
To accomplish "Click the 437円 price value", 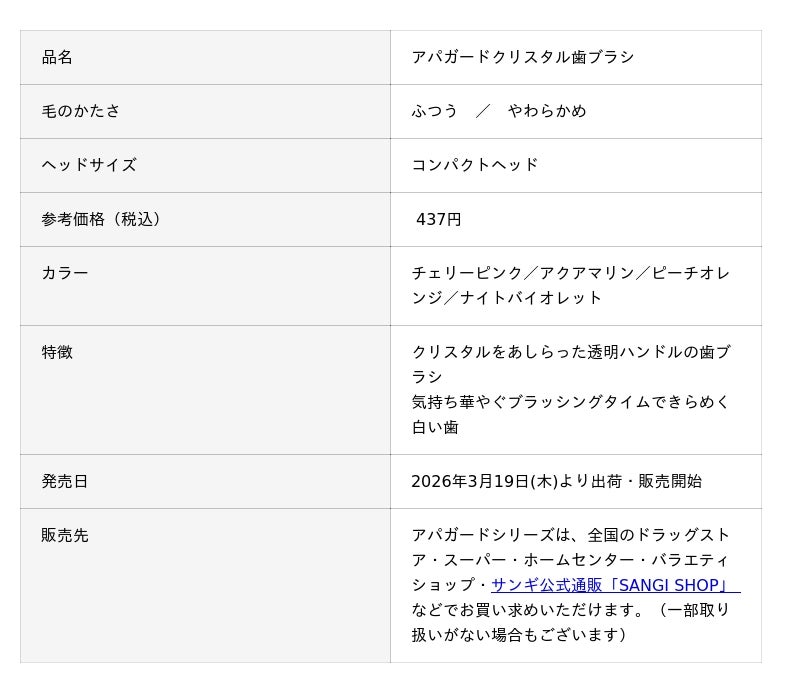I will tap(438, 219).
